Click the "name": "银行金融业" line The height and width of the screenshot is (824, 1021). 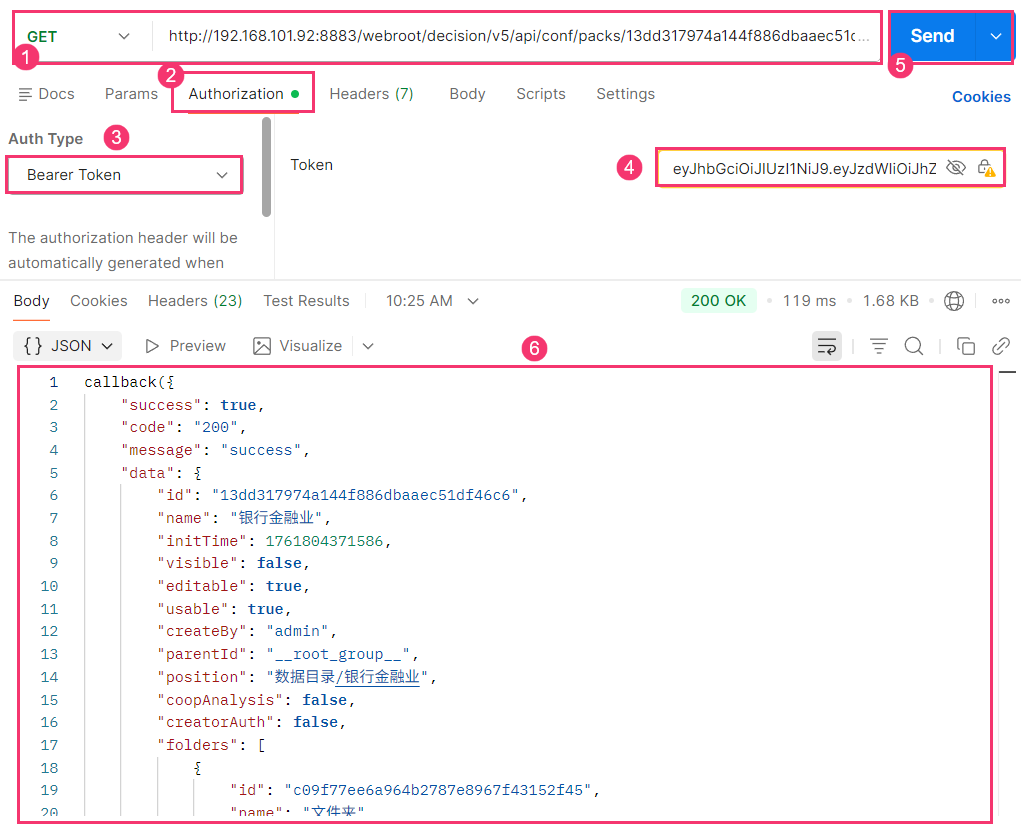244,518
